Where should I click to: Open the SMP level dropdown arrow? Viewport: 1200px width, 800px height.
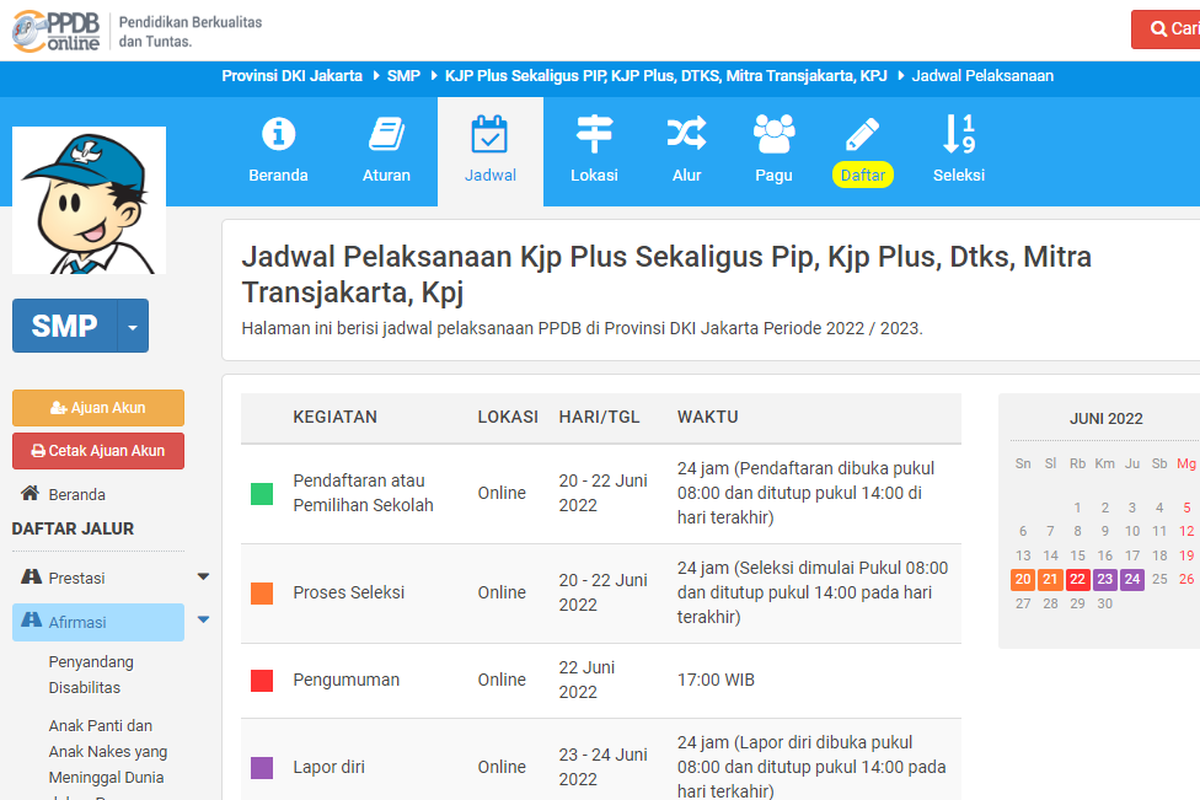tap(133, 326)
